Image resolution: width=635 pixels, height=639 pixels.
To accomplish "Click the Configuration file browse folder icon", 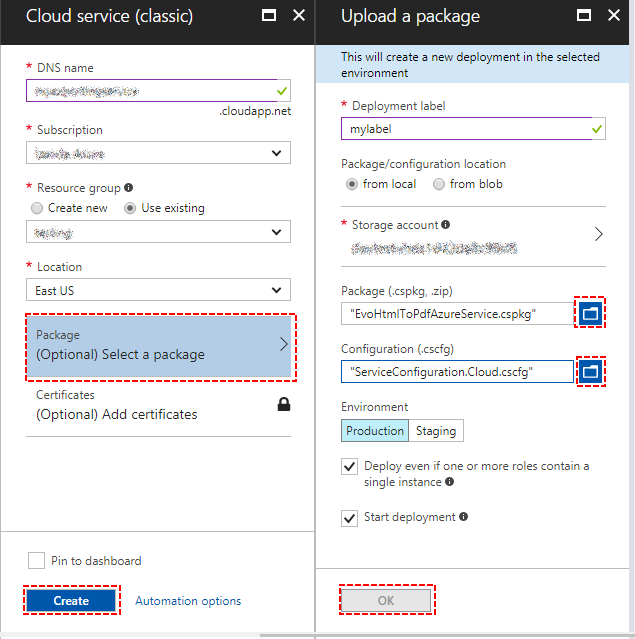I will [590, 371].
